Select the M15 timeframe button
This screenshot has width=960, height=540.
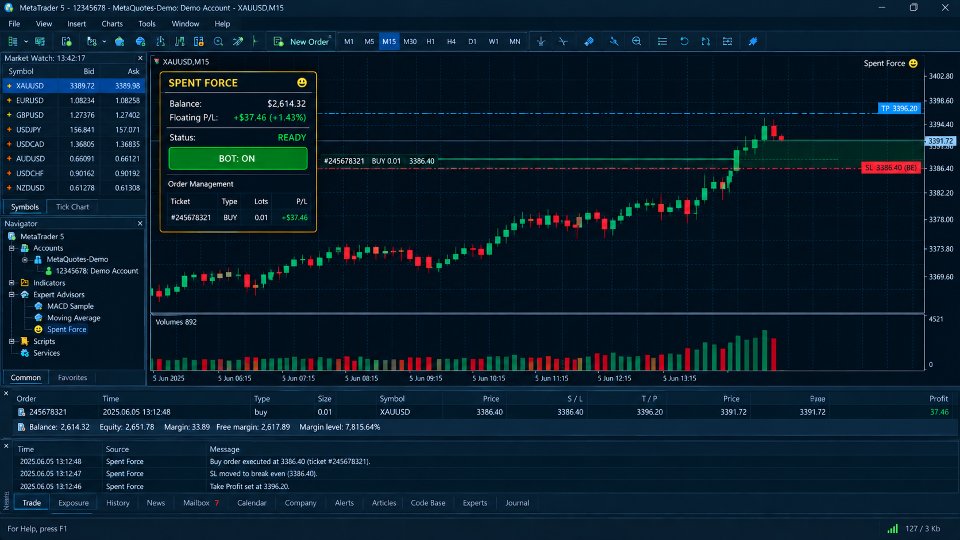(x=389, y=42)
